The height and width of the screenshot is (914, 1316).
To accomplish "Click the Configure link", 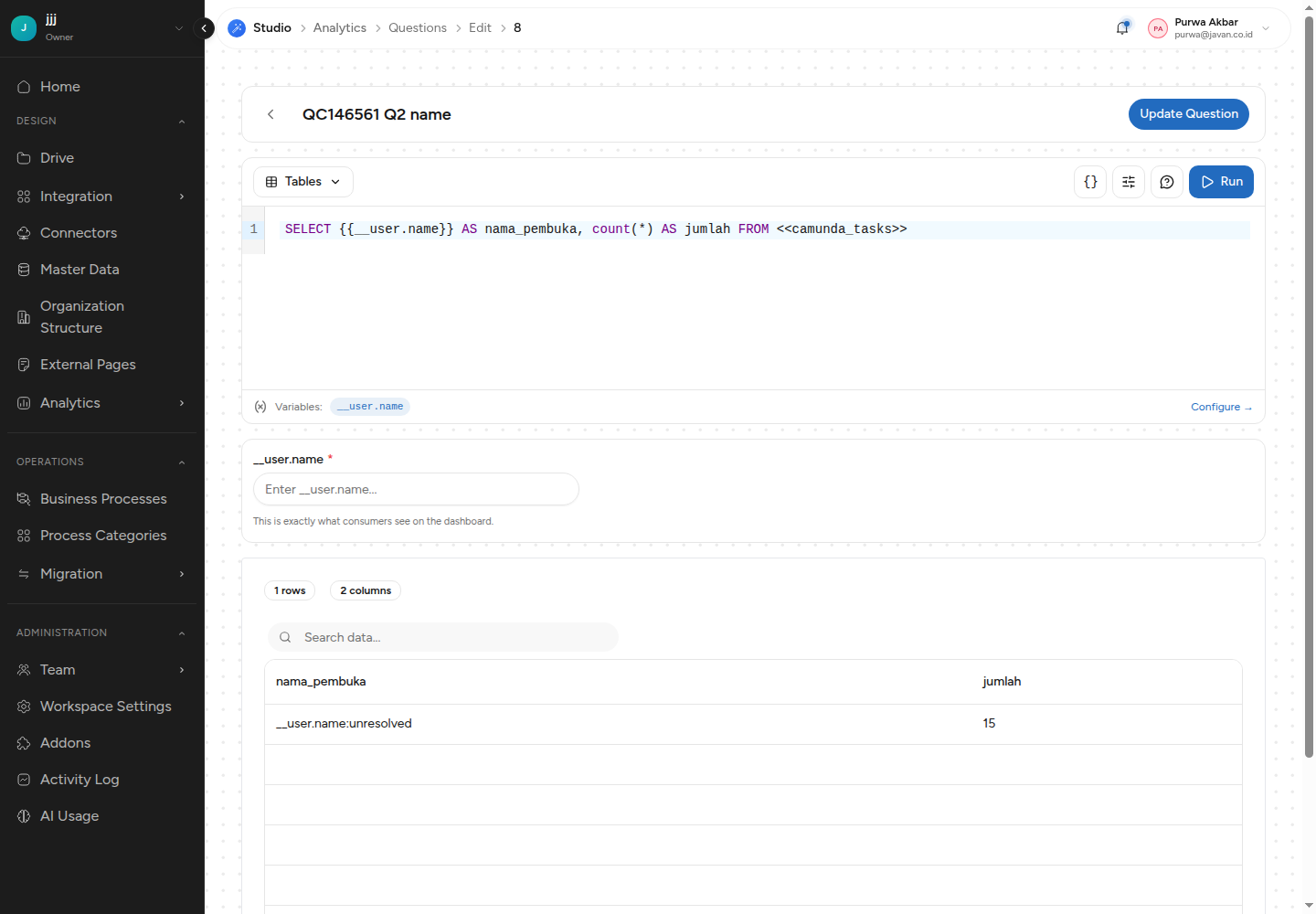I will tap(1221, 408).
